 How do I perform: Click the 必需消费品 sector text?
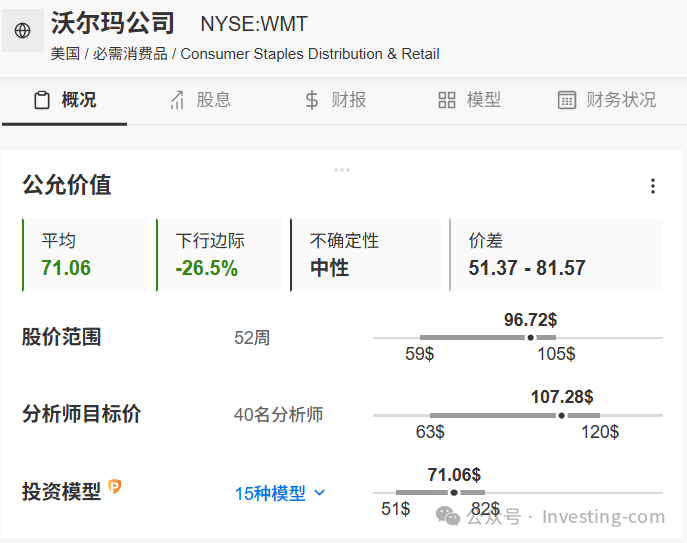[x=130, y=54]
